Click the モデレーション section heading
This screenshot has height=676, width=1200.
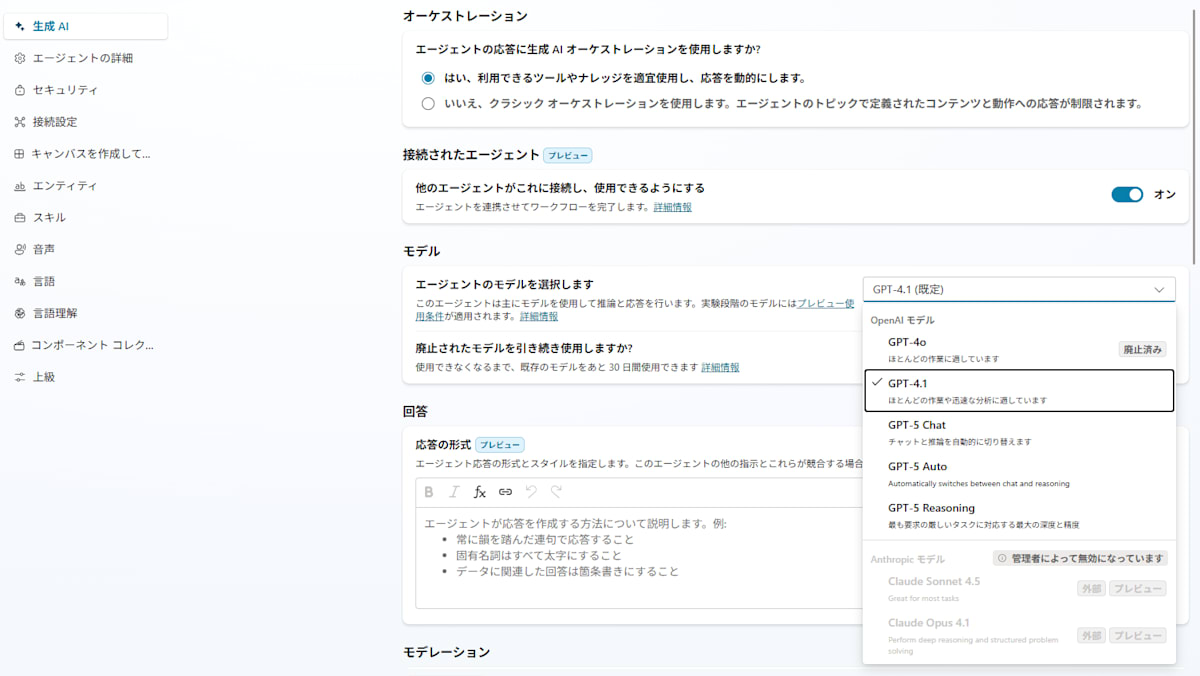[446, 652]
